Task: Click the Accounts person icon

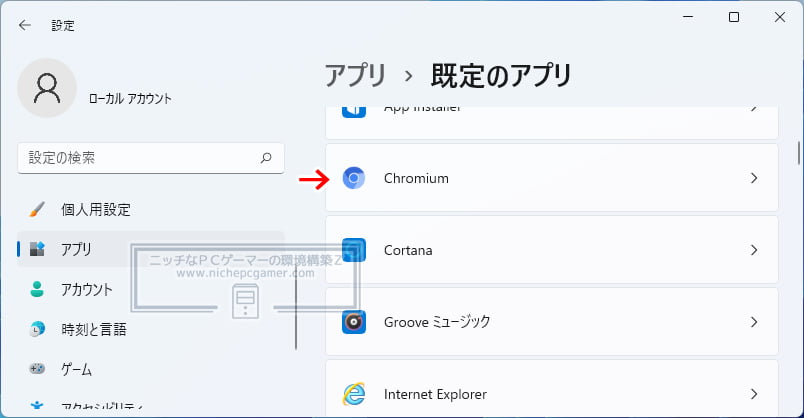Action: click(37, 289)
